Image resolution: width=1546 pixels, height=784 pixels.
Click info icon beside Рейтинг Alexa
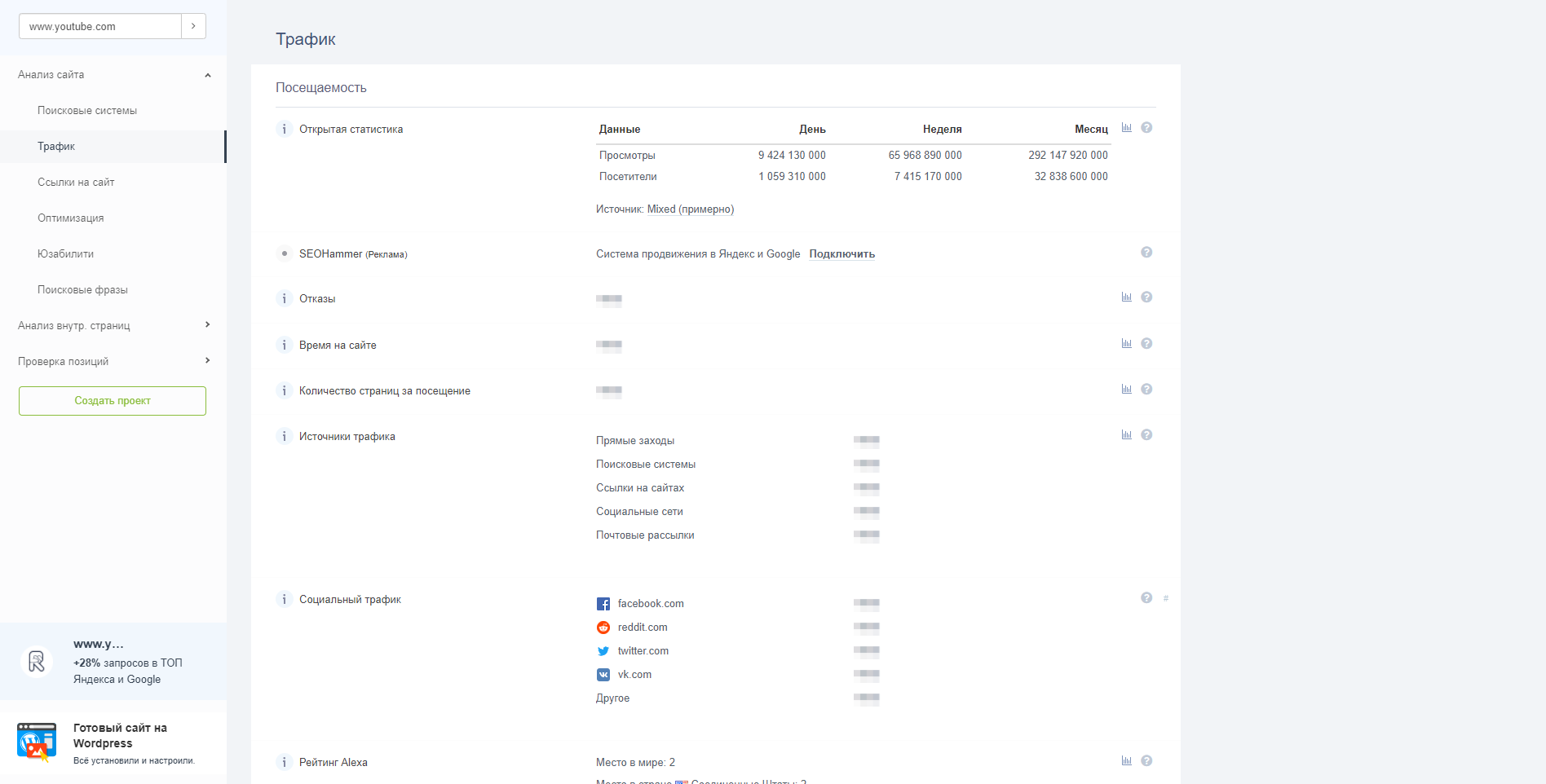click(284, 762)
